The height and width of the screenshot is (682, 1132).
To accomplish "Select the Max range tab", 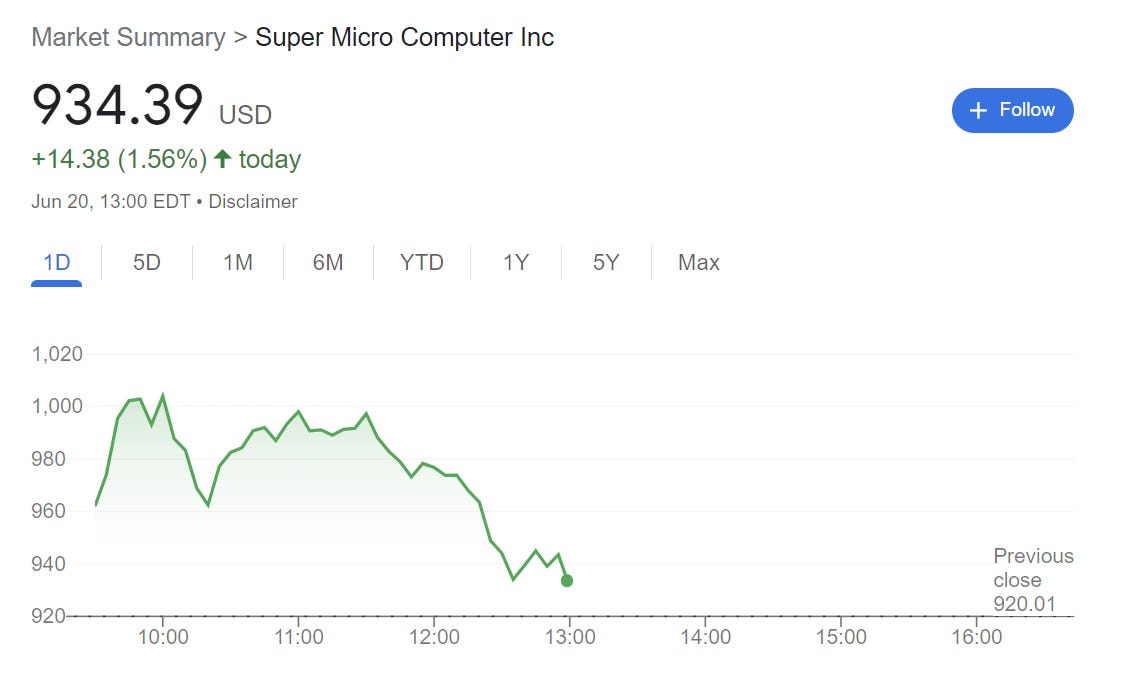I will [698, 263].
